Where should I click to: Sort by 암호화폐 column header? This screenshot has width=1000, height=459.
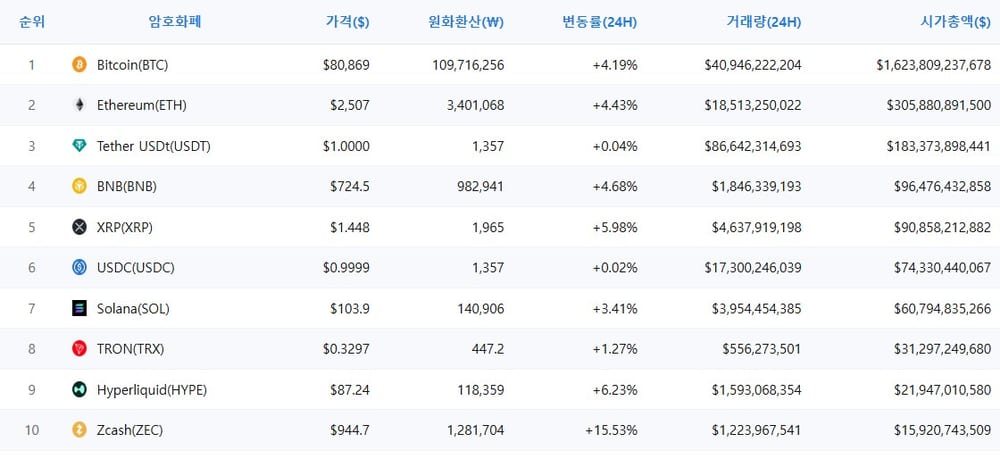[175, 22]
